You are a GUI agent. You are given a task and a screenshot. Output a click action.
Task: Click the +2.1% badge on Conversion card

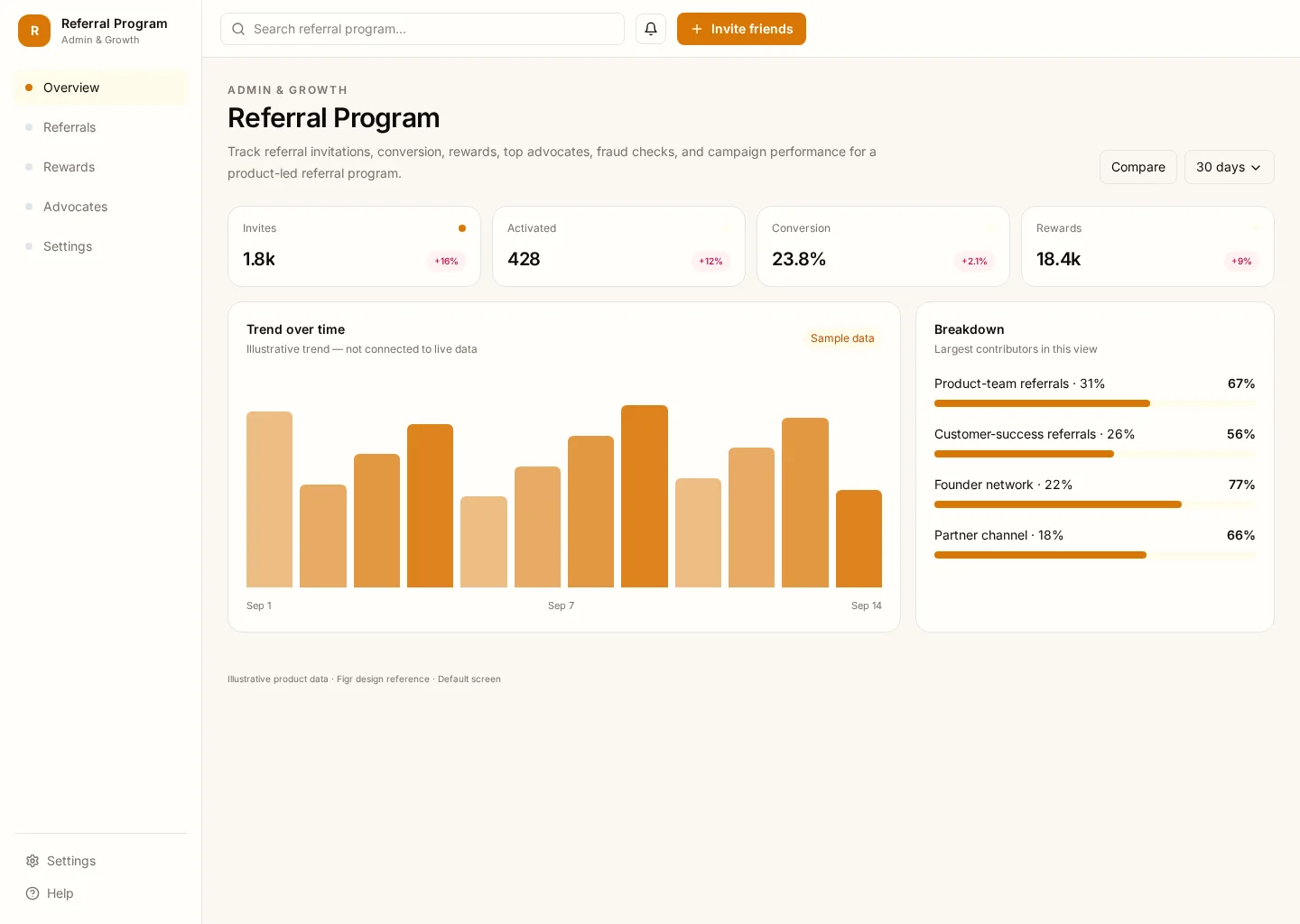974,262
